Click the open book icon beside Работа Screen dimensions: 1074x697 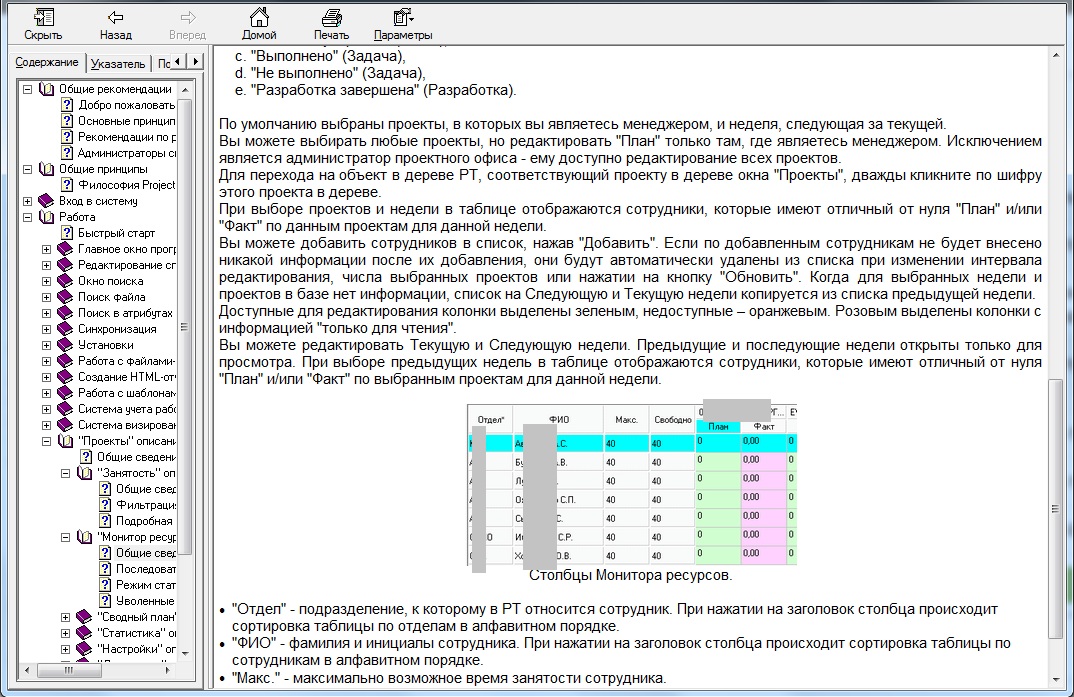click(47, 217)
